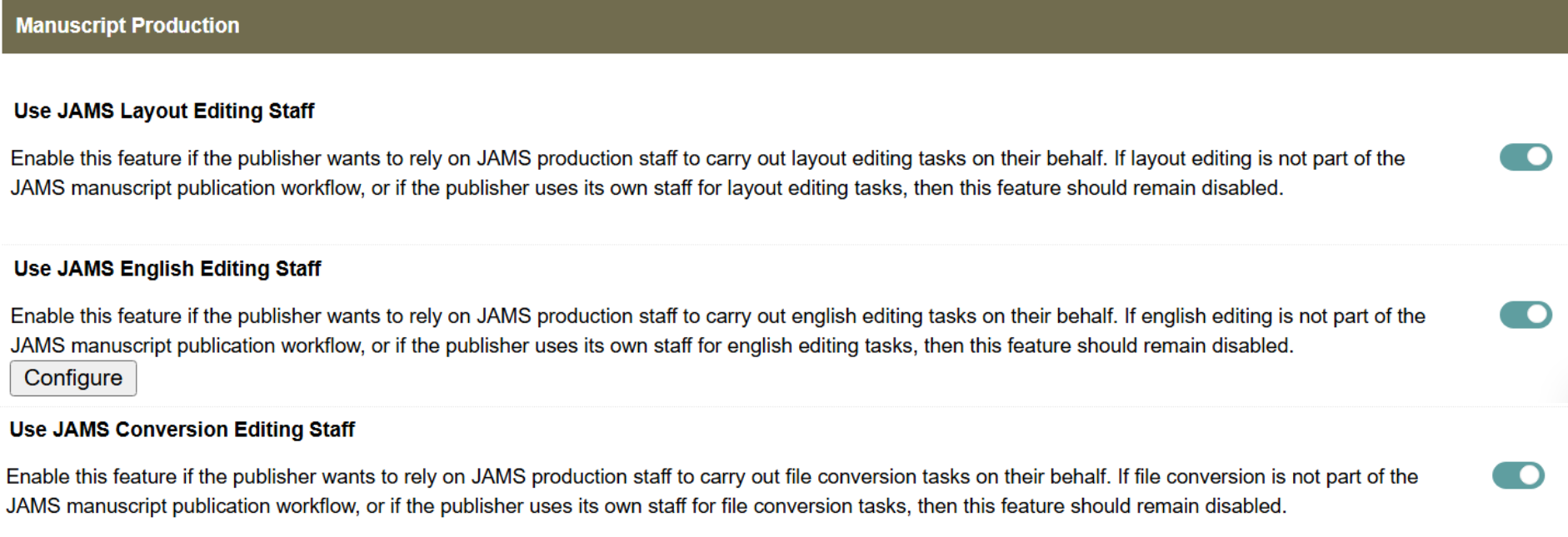Screen dimensions: 1568x537
Task: Click the file conversion description's first line
Action: point(712,477)
